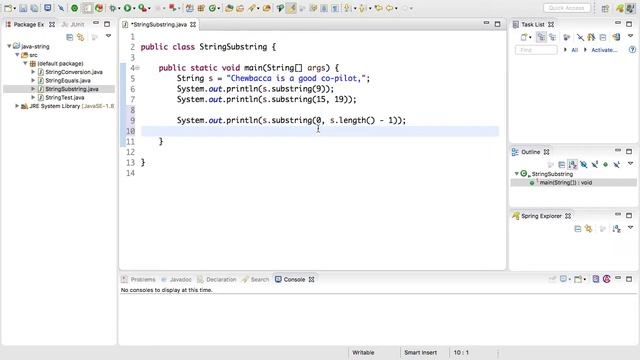Image resolution: width=640 pixels, height=360 pixels.
Task: Click Collapse All in Outline view
Action: [561, 164]
